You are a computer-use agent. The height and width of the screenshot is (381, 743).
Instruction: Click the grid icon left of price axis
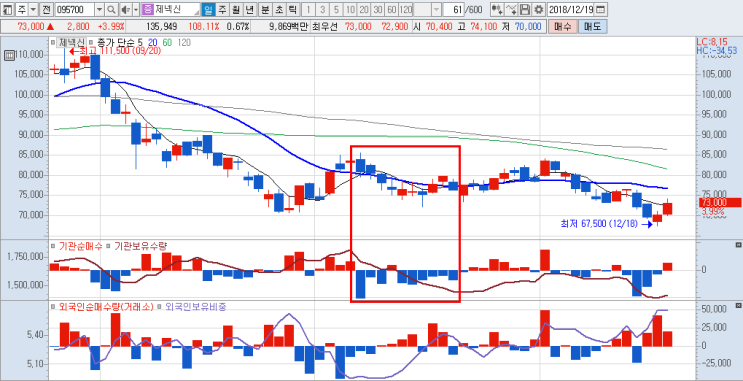click(9, 55)
